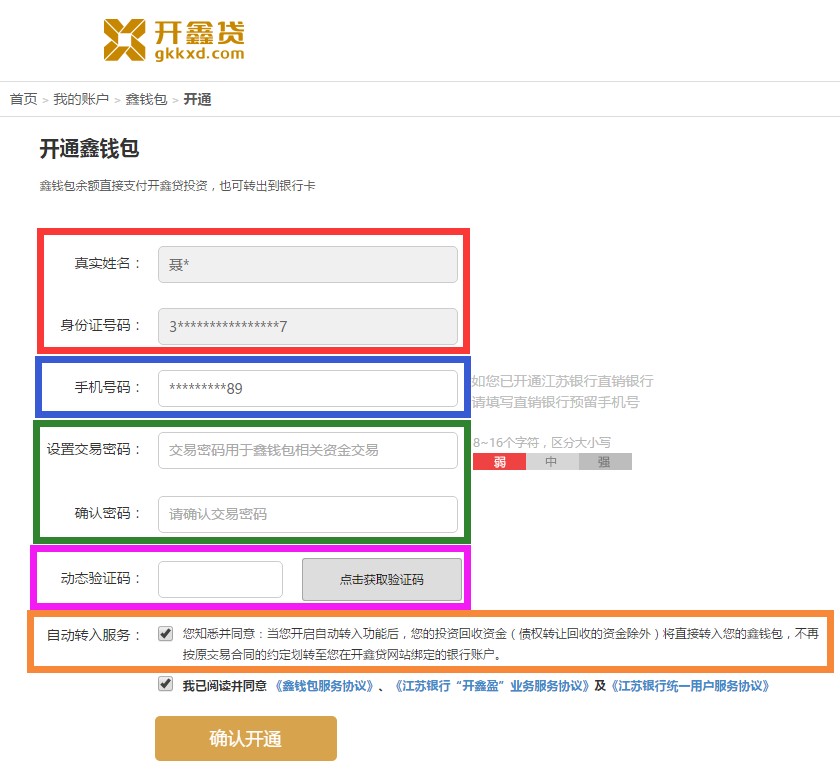Click the 弱 password strength indicator

499,461
